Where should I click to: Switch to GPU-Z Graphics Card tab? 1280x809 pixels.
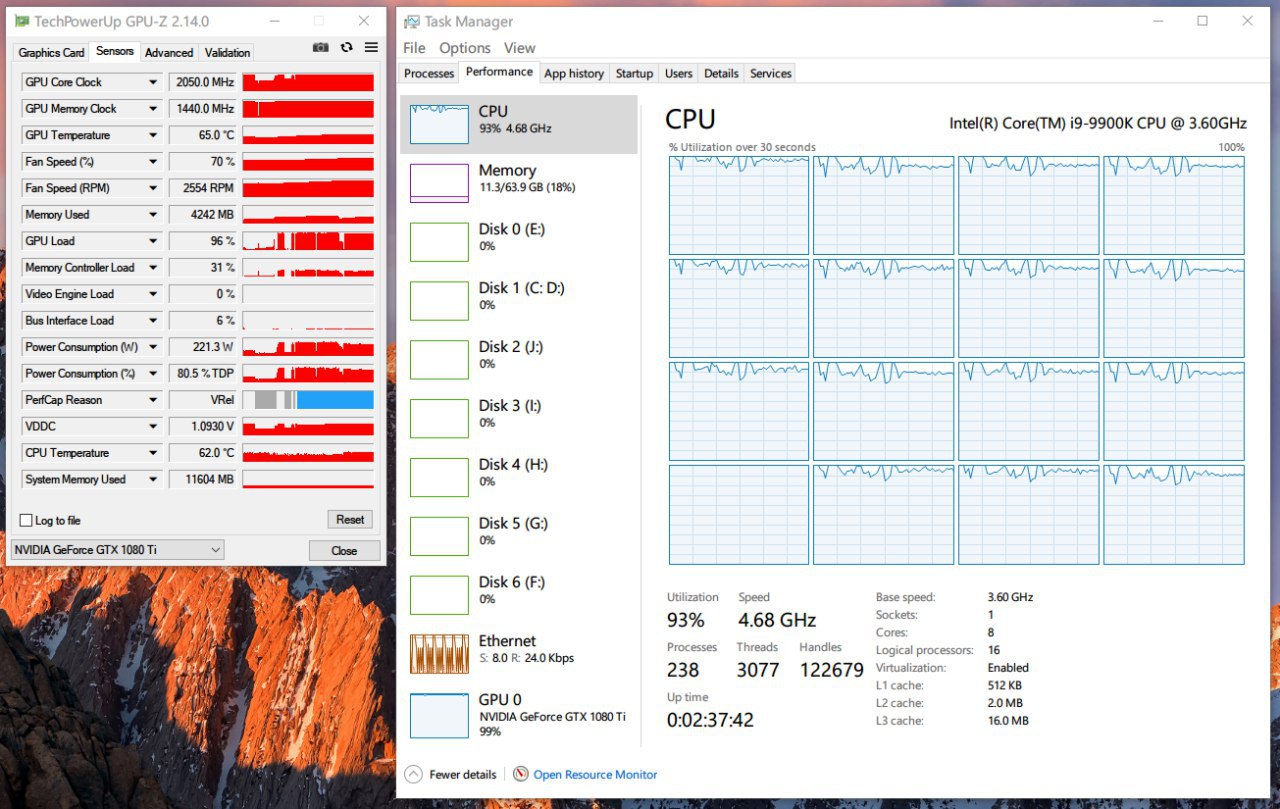(x=52, y=53)
